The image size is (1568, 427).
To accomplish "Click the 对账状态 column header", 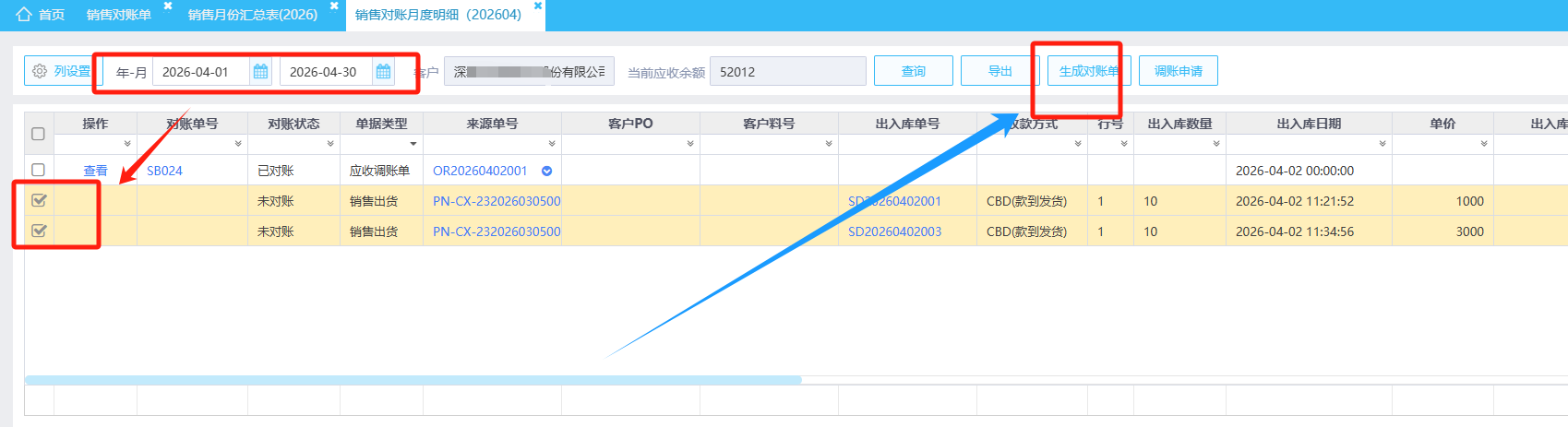I will pos(293,124).
